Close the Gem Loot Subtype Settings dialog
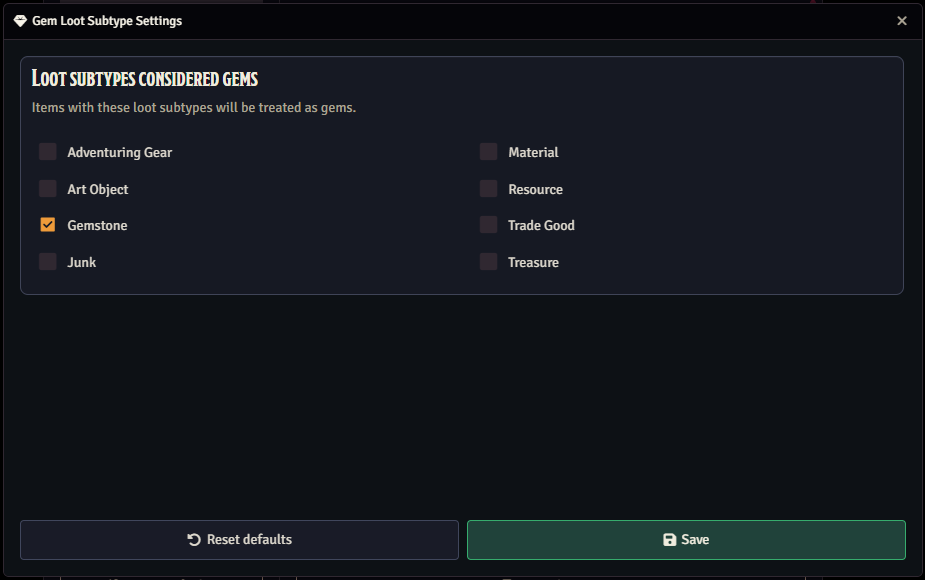 point(902,21)
